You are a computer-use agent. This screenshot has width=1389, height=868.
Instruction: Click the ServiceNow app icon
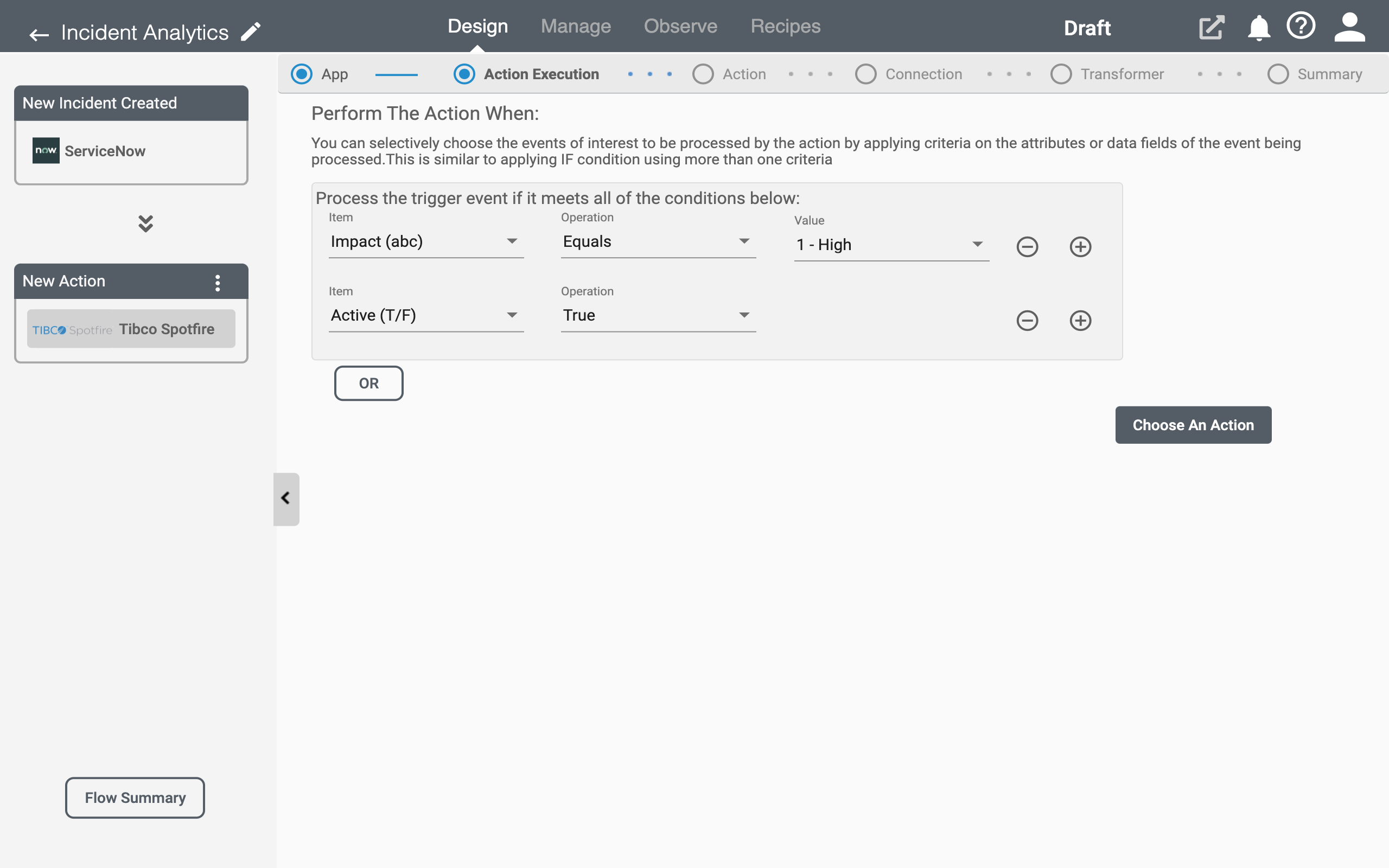point(46,151)
